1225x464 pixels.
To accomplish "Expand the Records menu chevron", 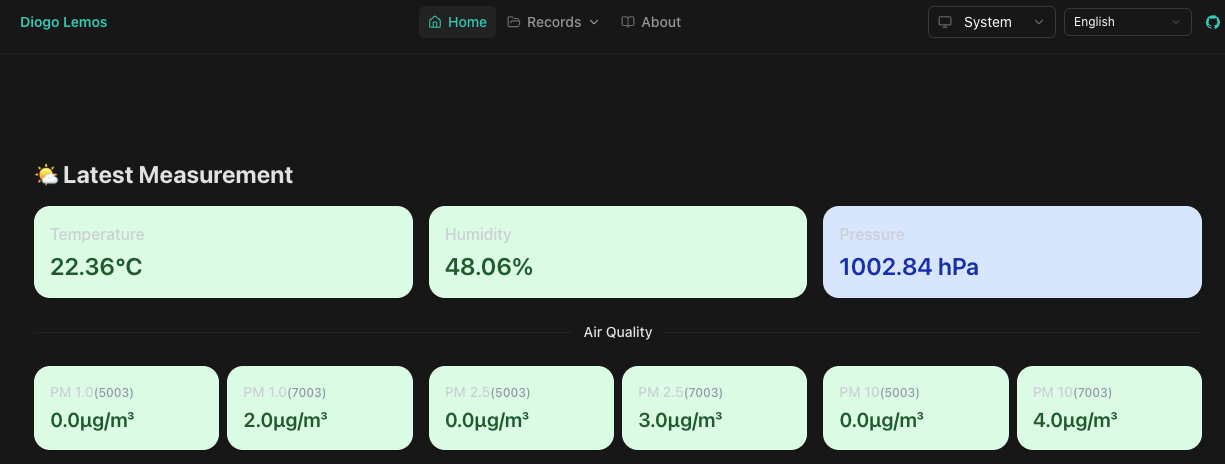I will click(594, 22).
